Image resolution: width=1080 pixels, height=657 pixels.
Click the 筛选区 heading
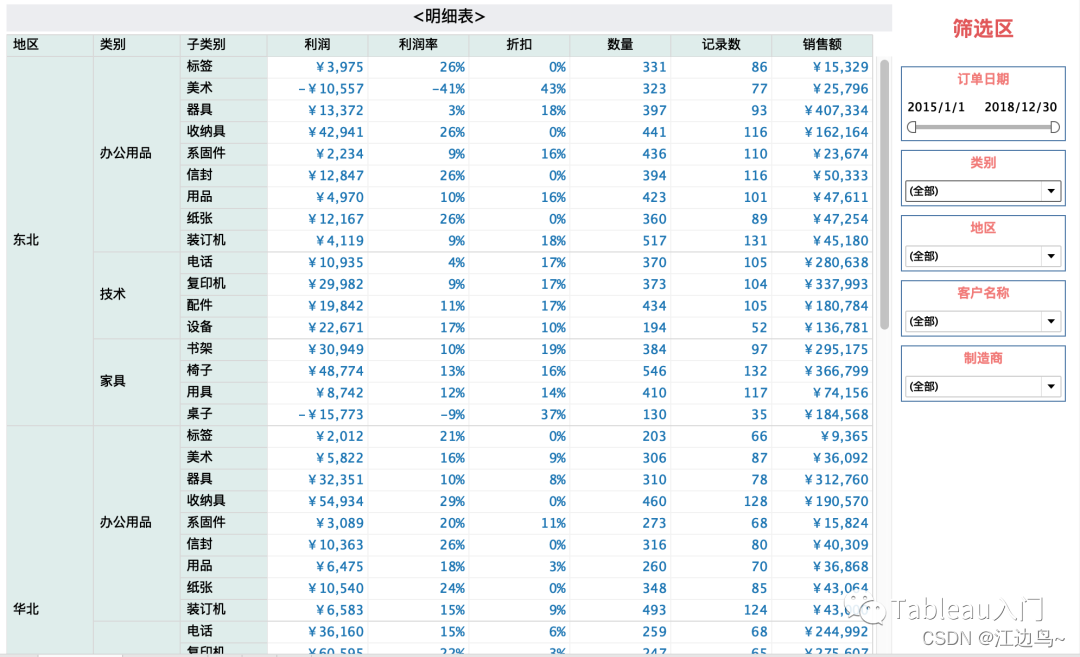tap(983, 29)
